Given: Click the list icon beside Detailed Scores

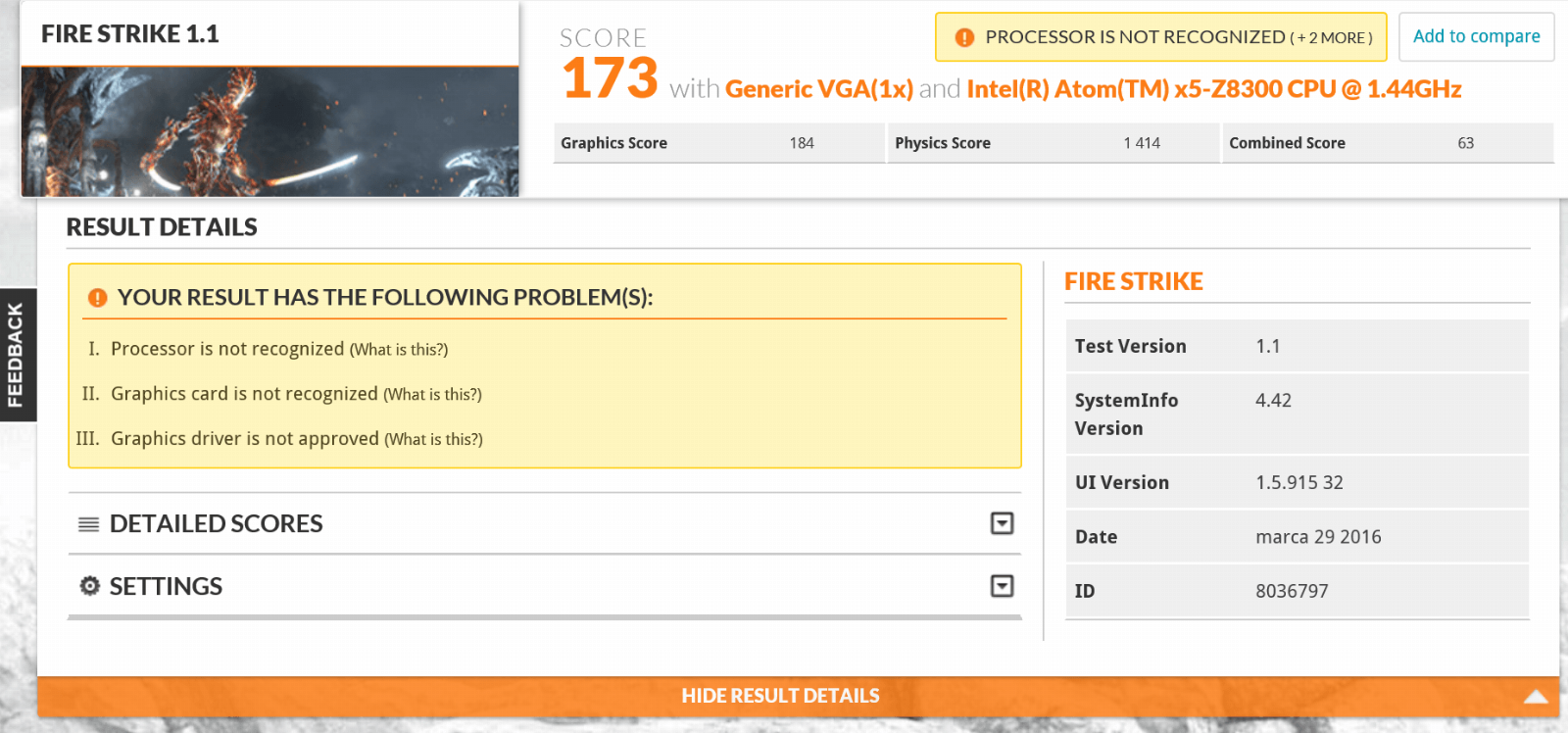Looking at the screenshot, I should click(88, 524).
